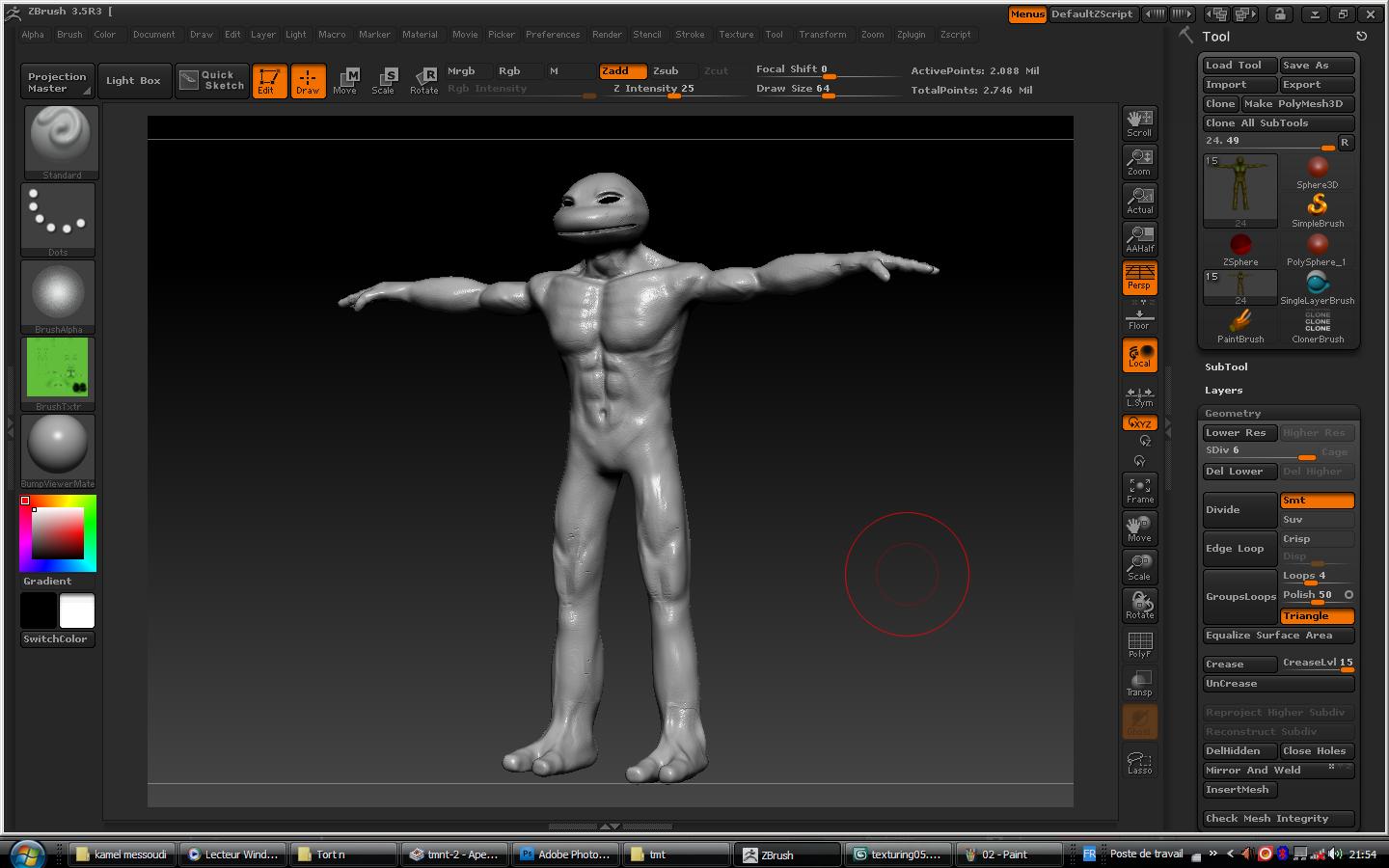Pick a color in the color picker square
The width and height of the screenshot is (1389, 868).
[x=58, y=533]
